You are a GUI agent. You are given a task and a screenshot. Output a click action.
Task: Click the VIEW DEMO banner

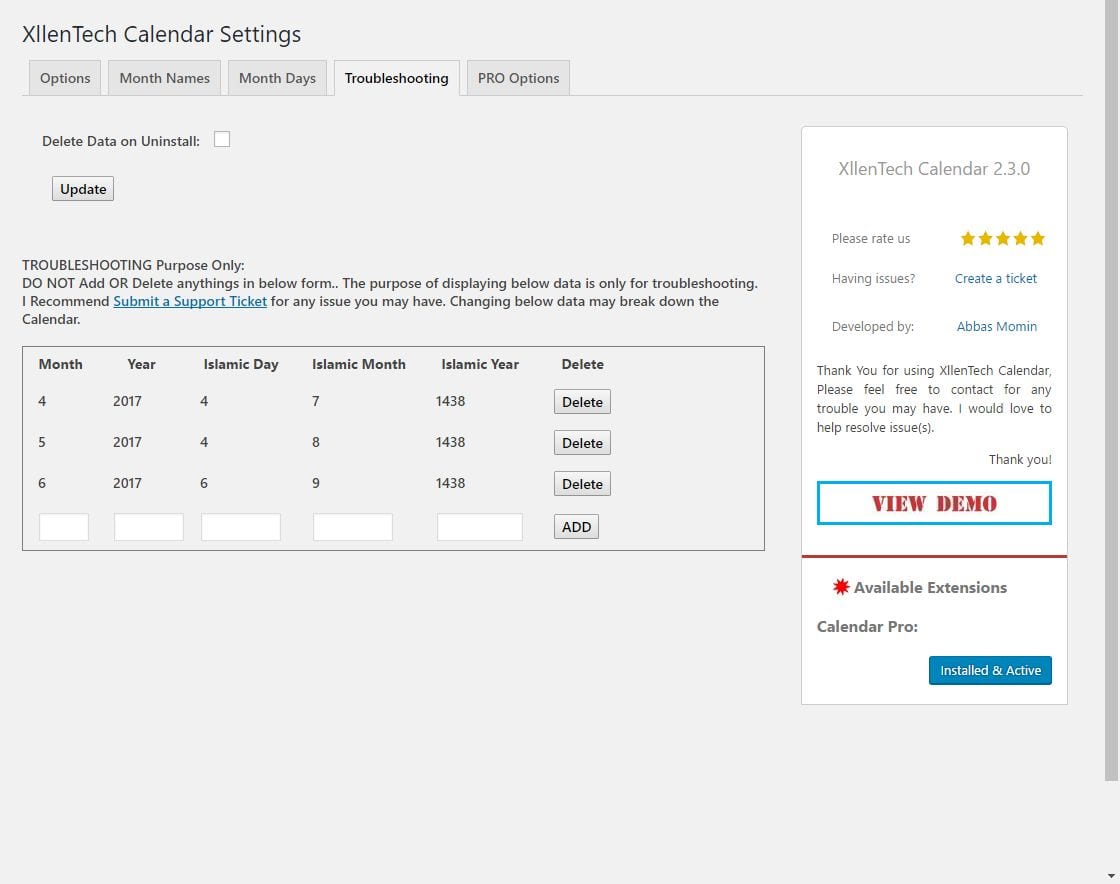pyautogui.click(x=934, y=503)
